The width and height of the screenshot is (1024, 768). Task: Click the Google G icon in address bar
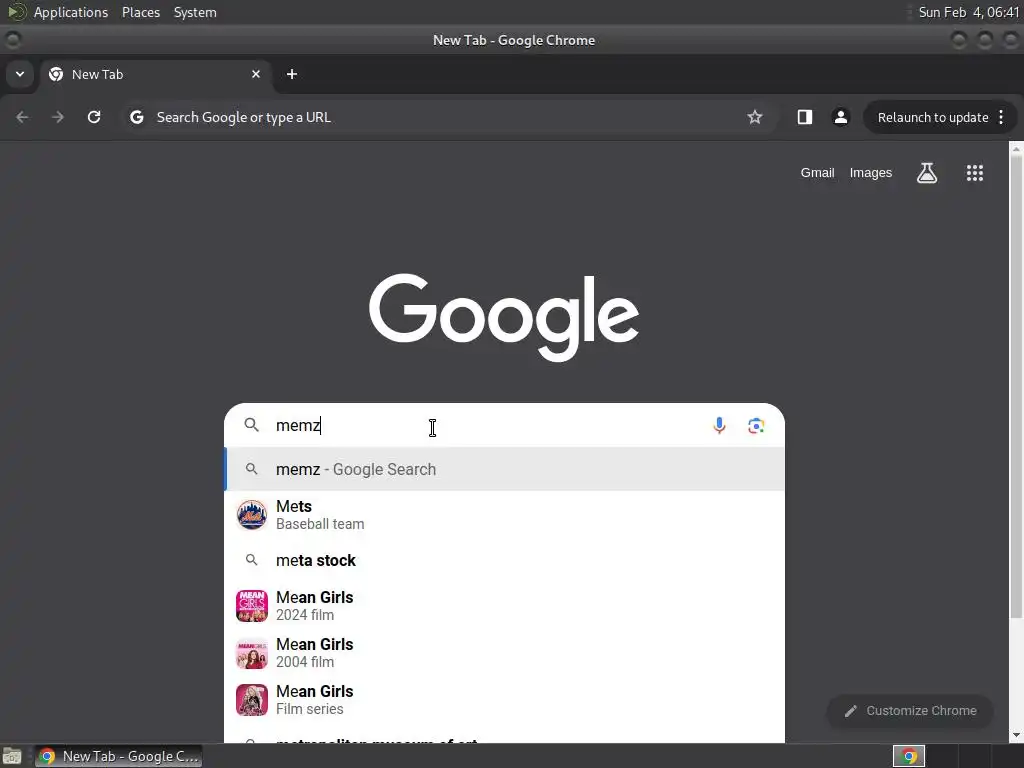(136, 117)
